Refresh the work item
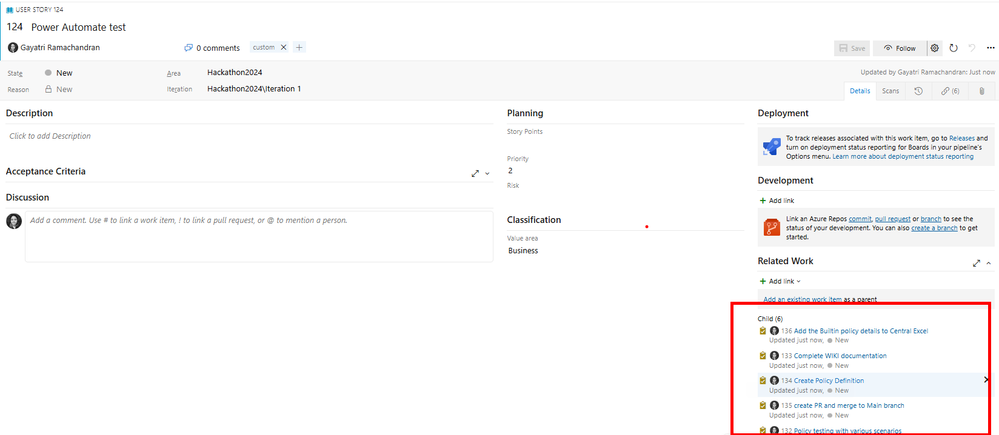This screenshot has width=999, height=435. tap(953, 48)
